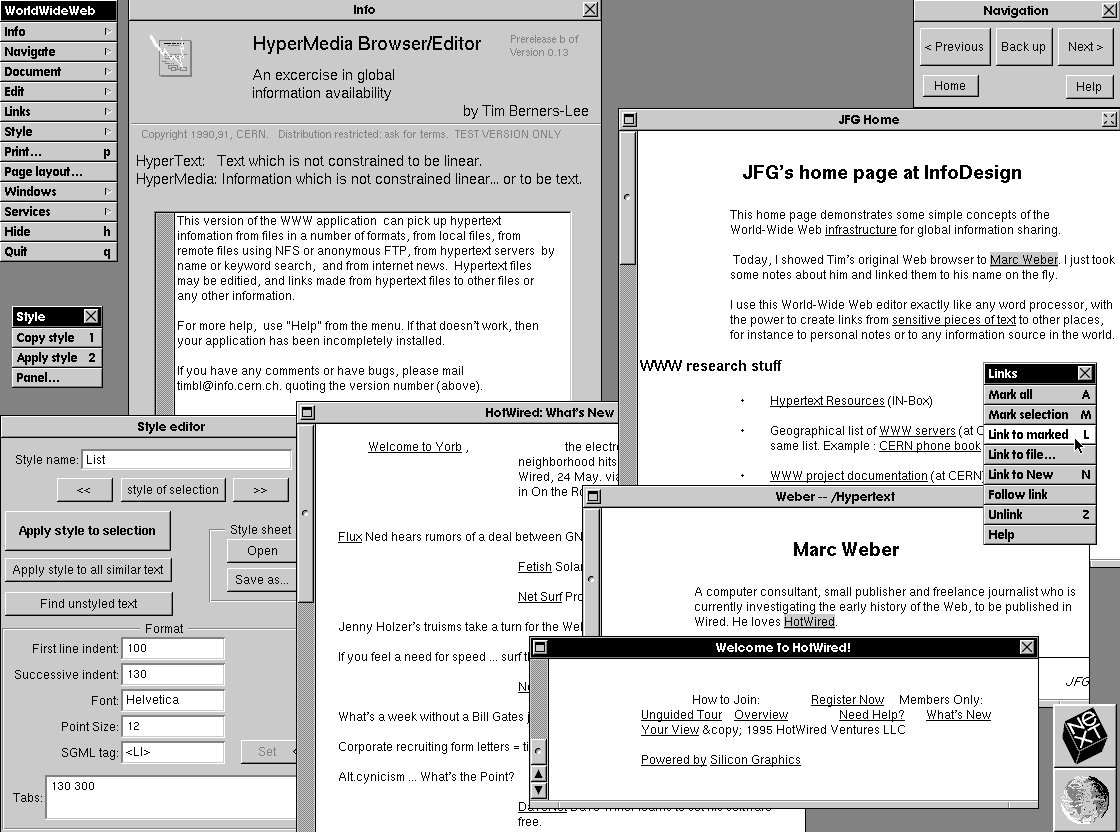Choose Link to marked
This screenshot has width=1120, height=832.
coord(1039,434)
